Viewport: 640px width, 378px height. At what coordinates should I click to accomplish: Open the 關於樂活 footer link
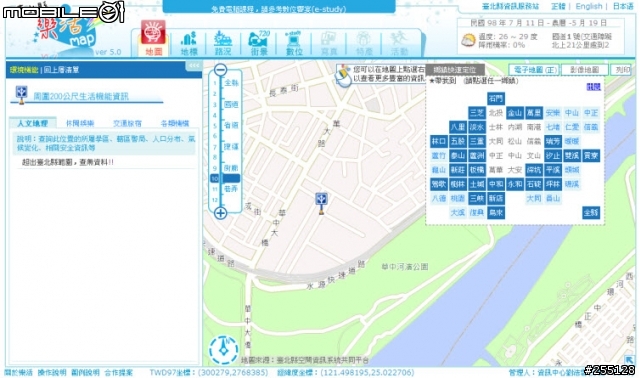tap(18, 372)
